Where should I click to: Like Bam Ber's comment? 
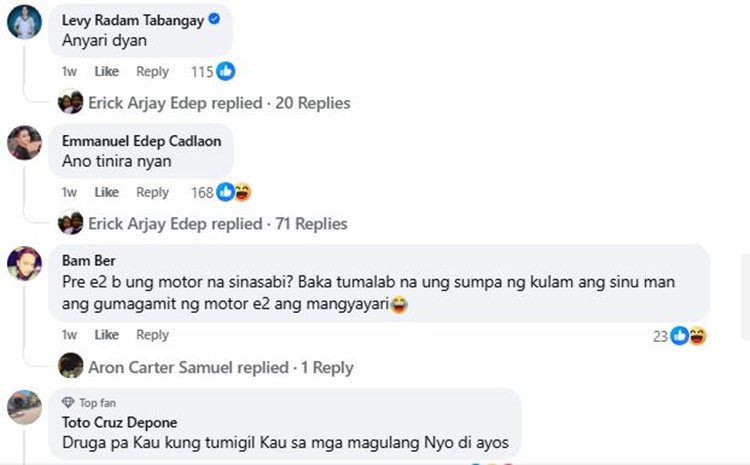[106, 335]
